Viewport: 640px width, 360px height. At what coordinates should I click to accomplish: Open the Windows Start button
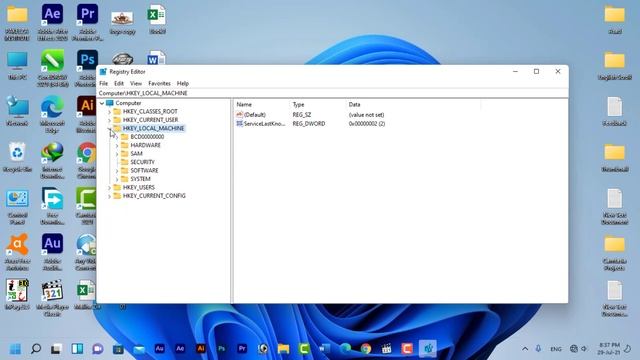pyautogui.click(x=16, y=349)
